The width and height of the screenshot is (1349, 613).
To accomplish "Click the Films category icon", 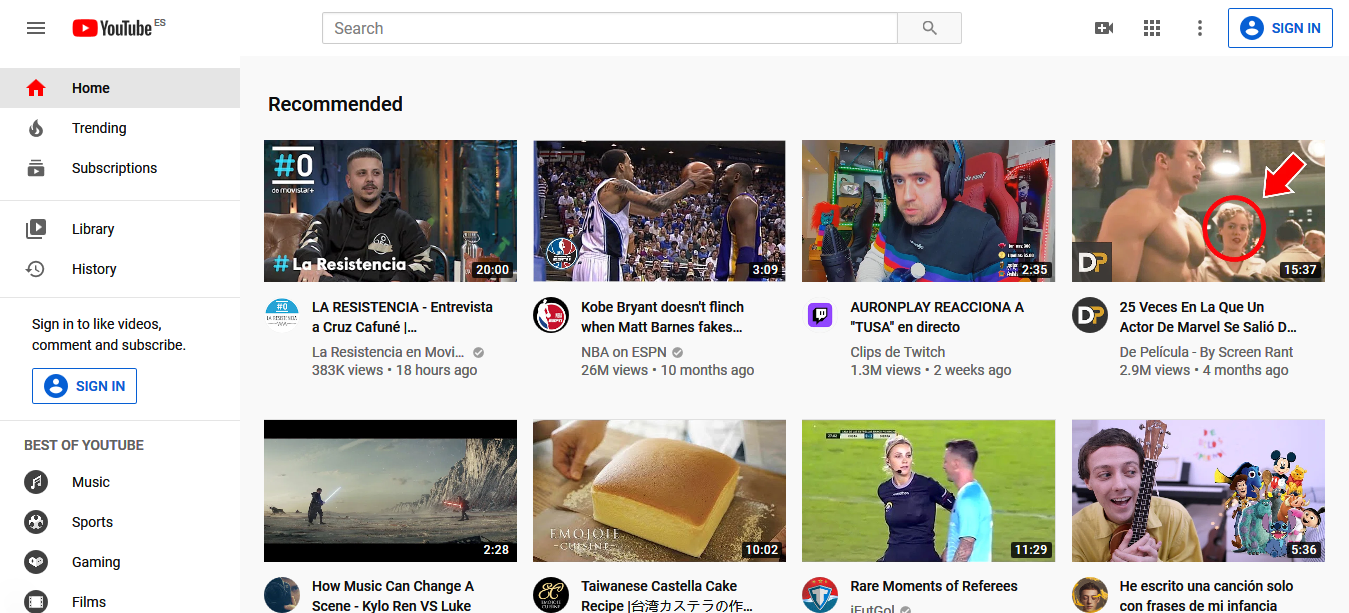I will [x=36, y=602].
